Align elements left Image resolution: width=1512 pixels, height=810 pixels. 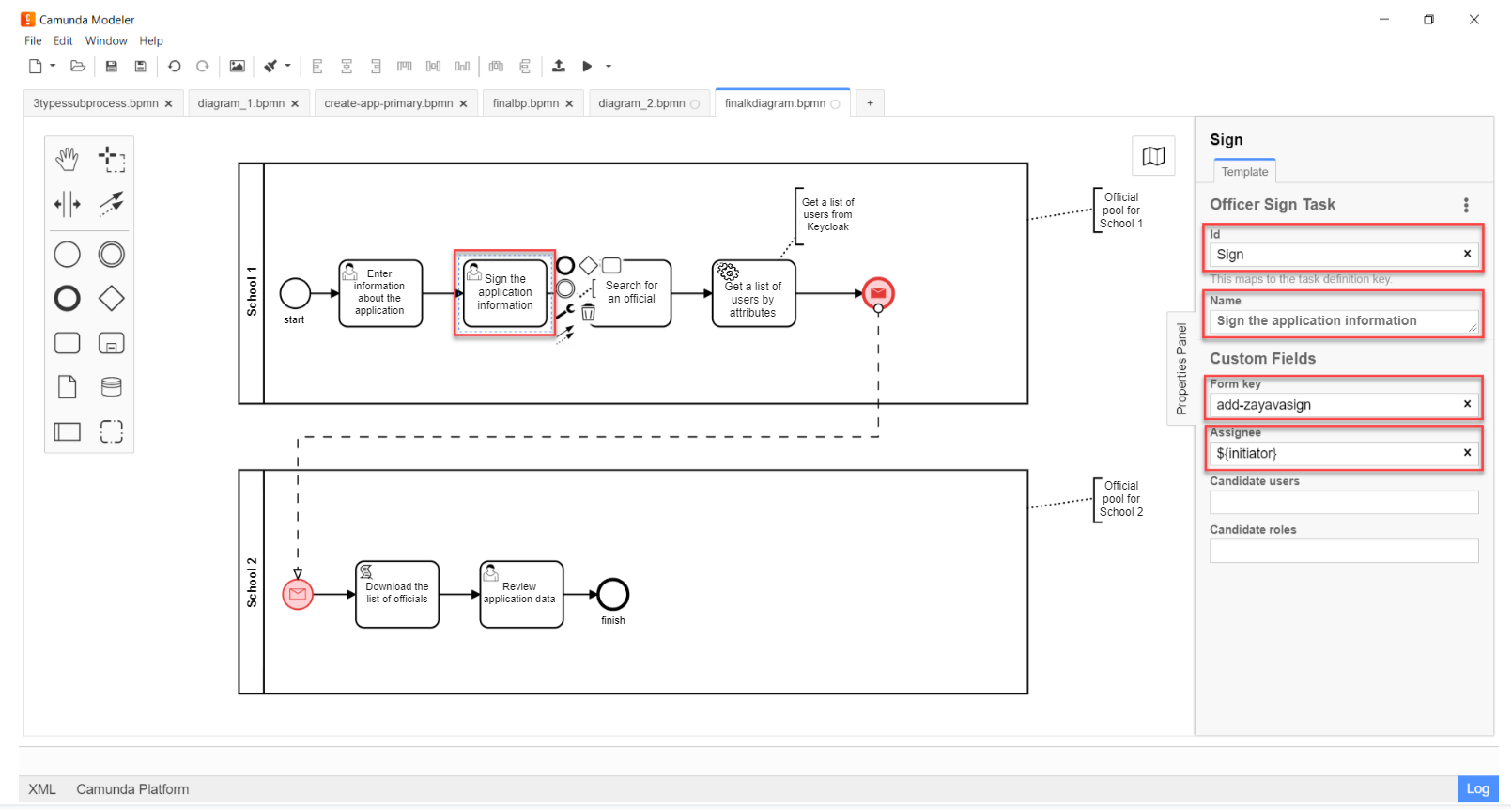pos(317,66)
